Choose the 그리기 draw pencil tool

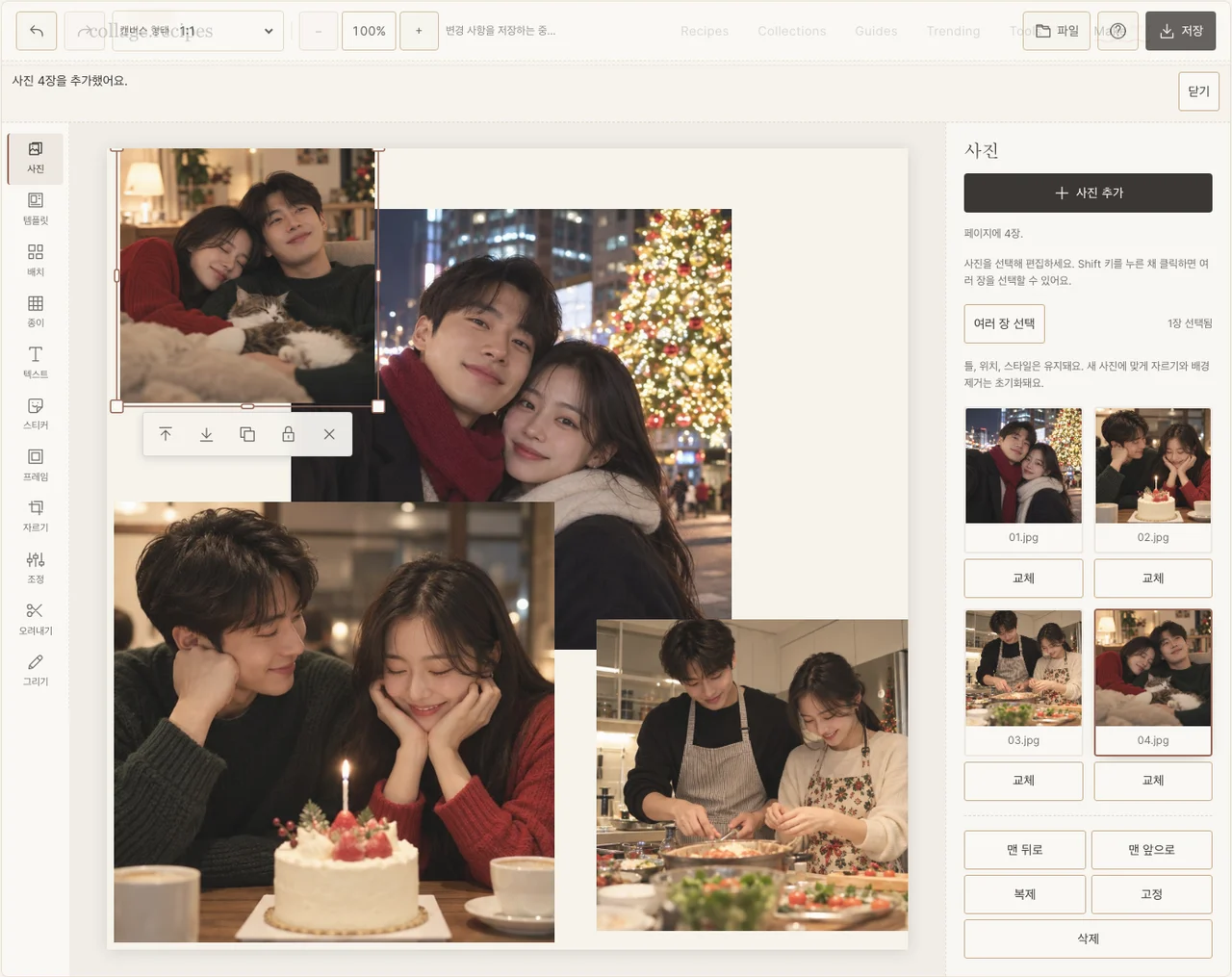point(36,670)
